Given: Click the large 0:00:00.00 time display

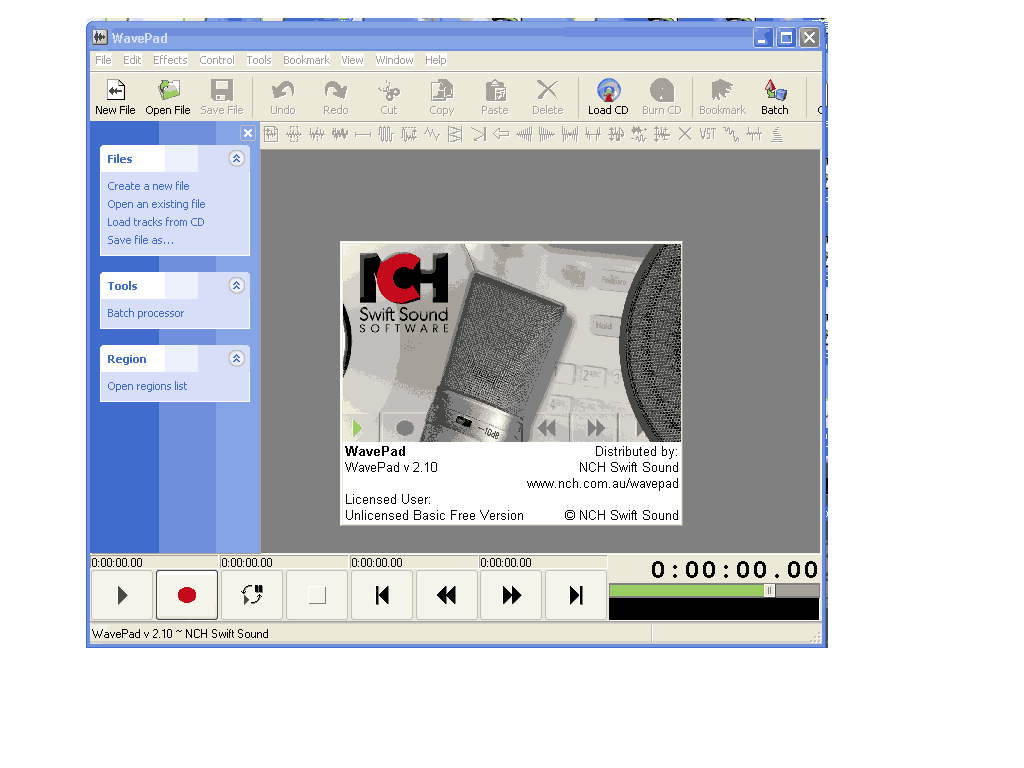Looking at the screenshot, I should pos(734,569).
